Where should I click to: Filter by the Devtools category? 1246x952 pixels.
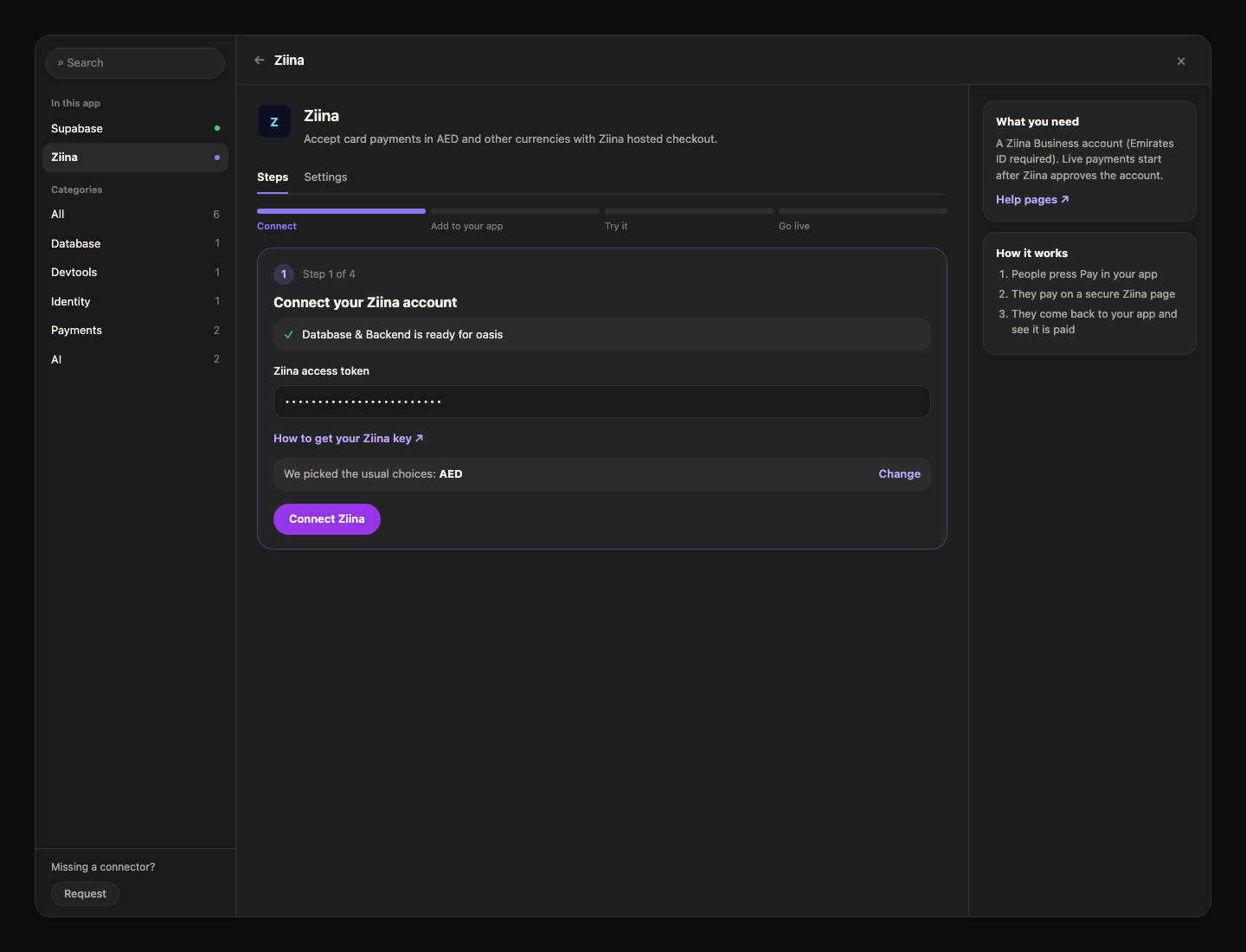[135, 273]
